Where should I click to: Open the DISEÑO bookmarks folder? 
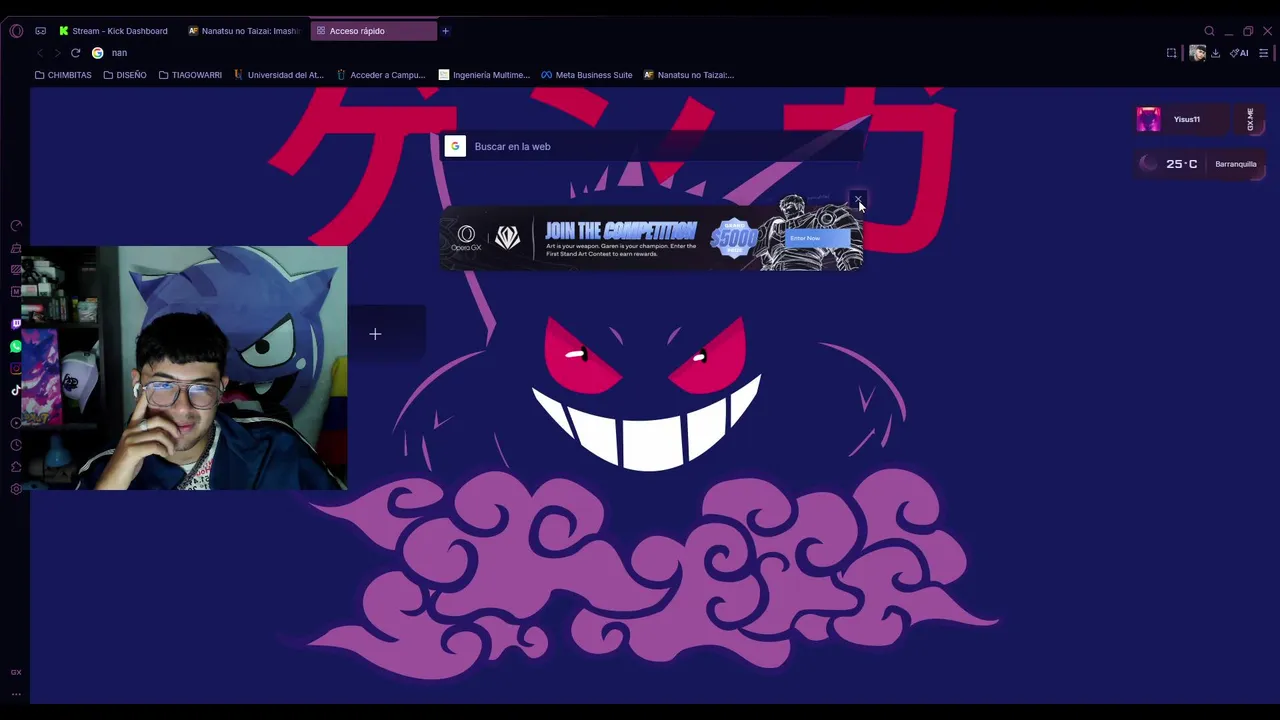pyautogui.click(x=125, y=75)
